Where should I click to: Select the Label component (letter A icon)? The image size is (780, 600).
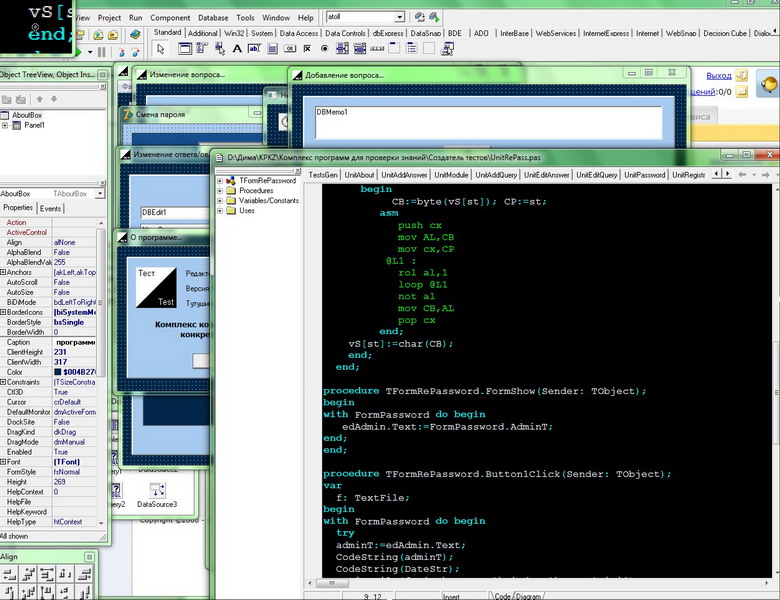(x=237, y=49)
